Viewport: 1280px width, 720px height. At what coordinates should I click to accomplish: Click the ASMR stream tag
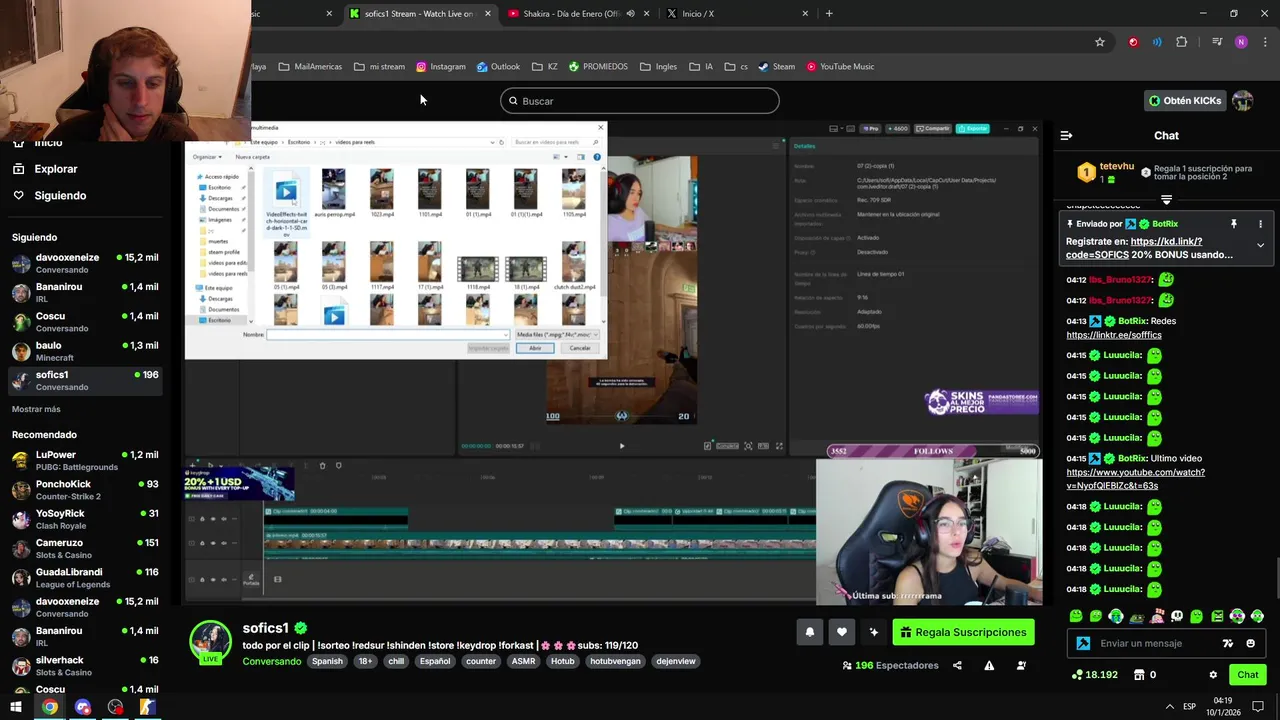coord(523,661)
